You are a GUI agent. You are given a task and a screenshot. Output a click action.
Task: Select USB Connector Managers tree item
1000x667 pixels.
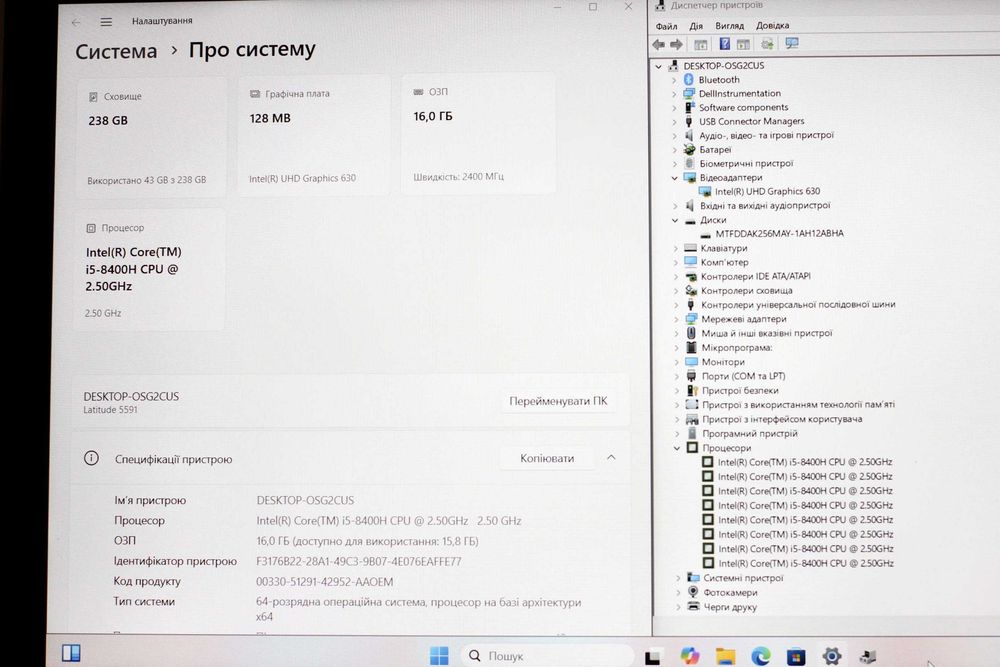[752, 121]
